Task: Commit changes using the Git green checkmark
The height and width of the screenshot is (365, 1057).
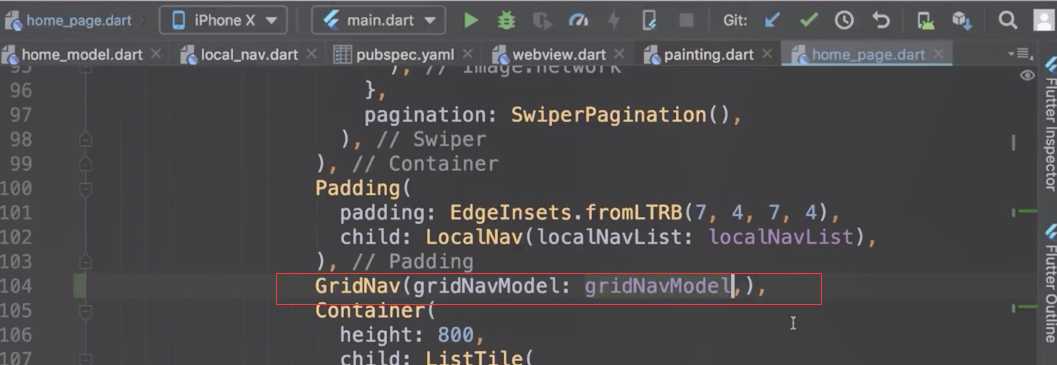Action: point(808,21)
